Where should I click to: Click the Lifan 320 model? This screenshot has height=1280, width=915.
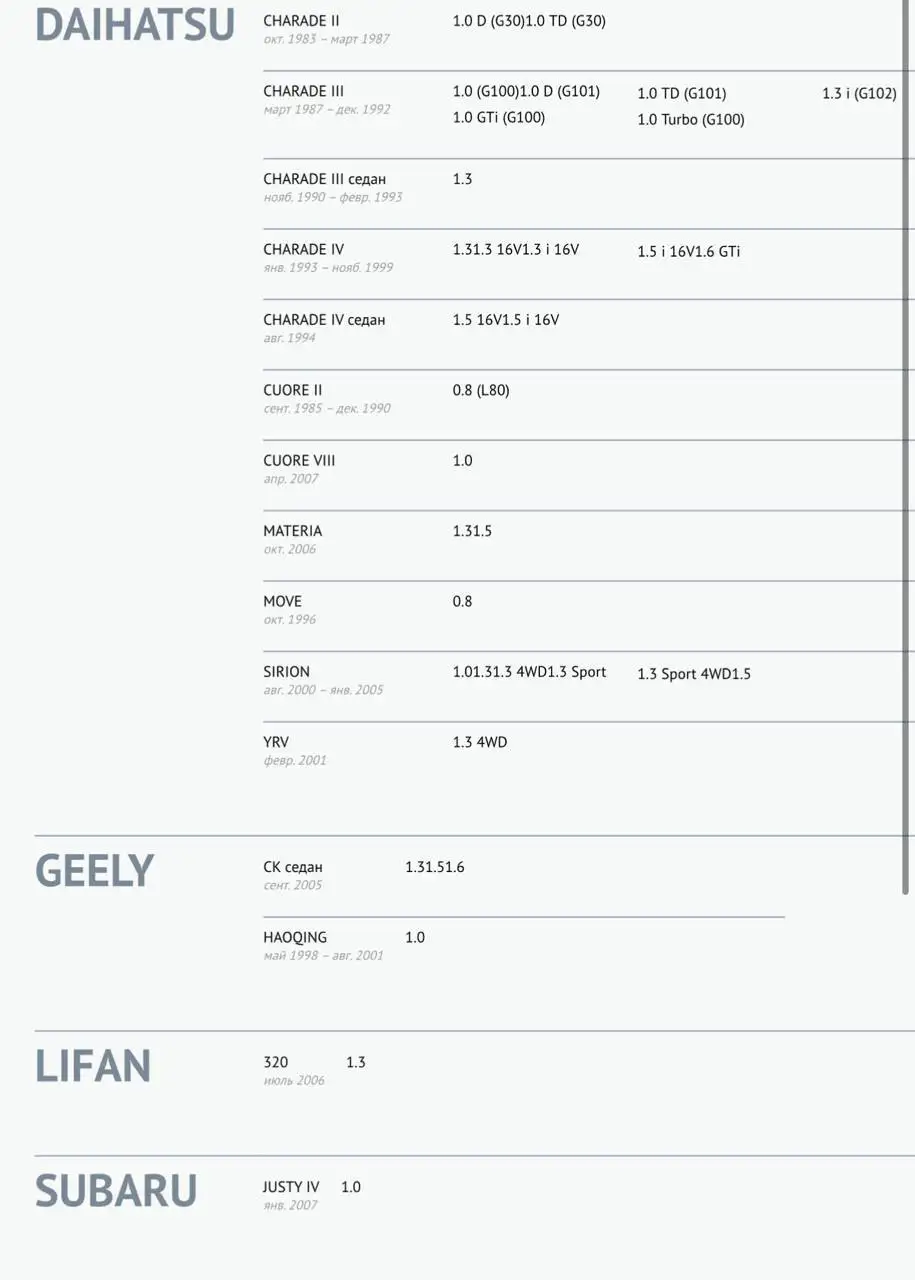(x=275, y=1062)
